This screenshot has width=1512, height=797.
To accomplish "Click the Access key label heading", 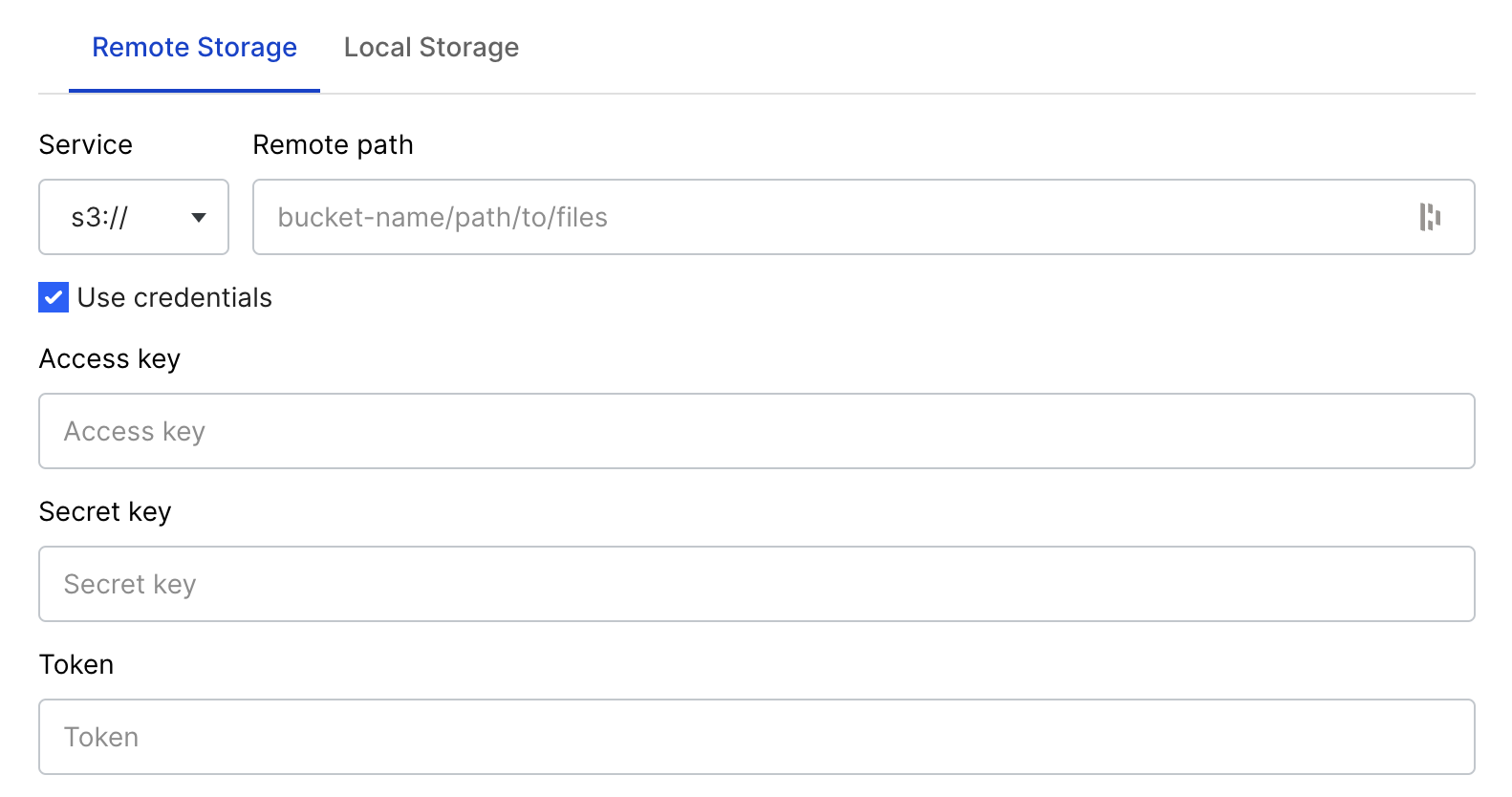I will click(x=110, y=358).
